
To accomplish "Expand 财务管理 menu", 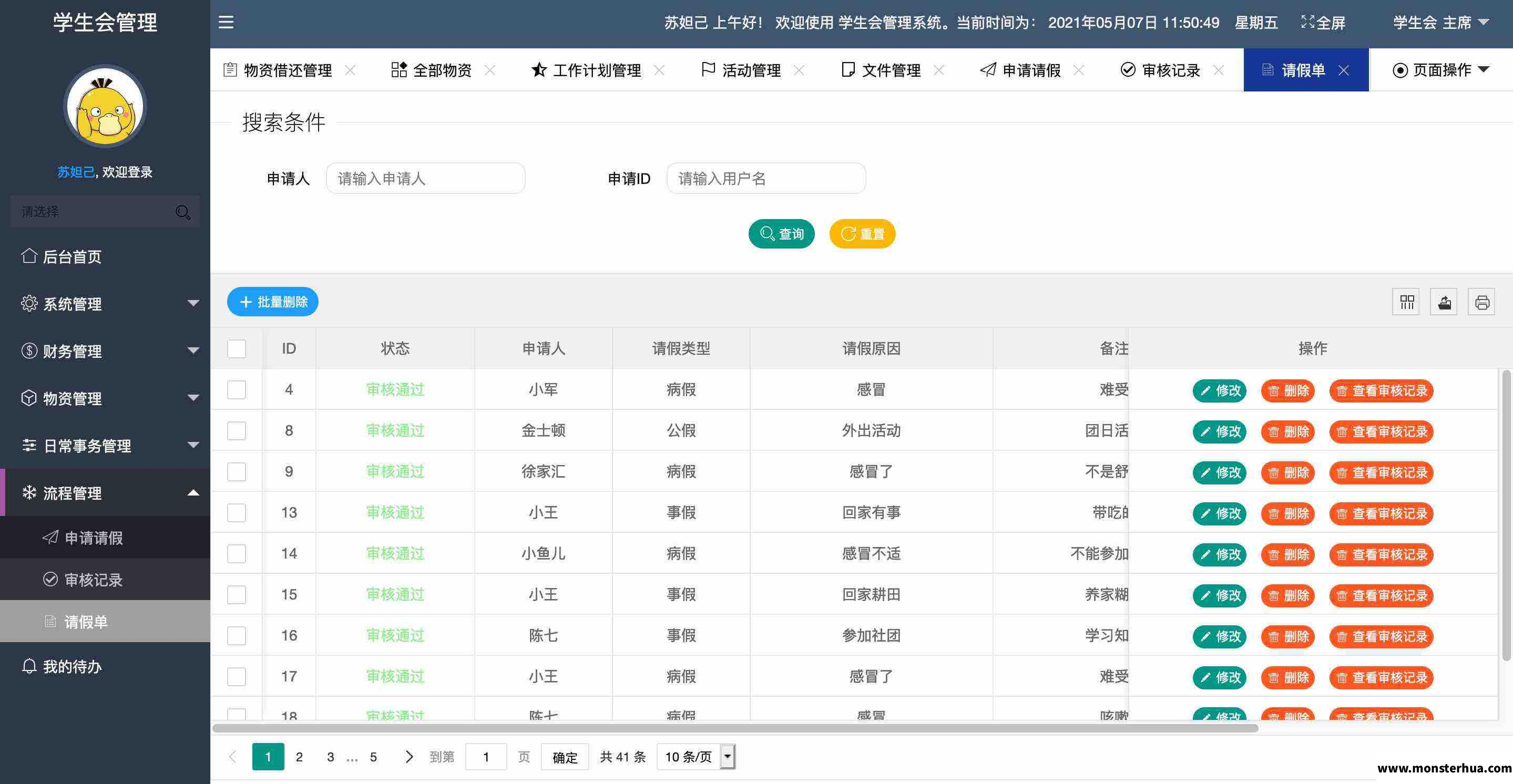I will [105, 350].
